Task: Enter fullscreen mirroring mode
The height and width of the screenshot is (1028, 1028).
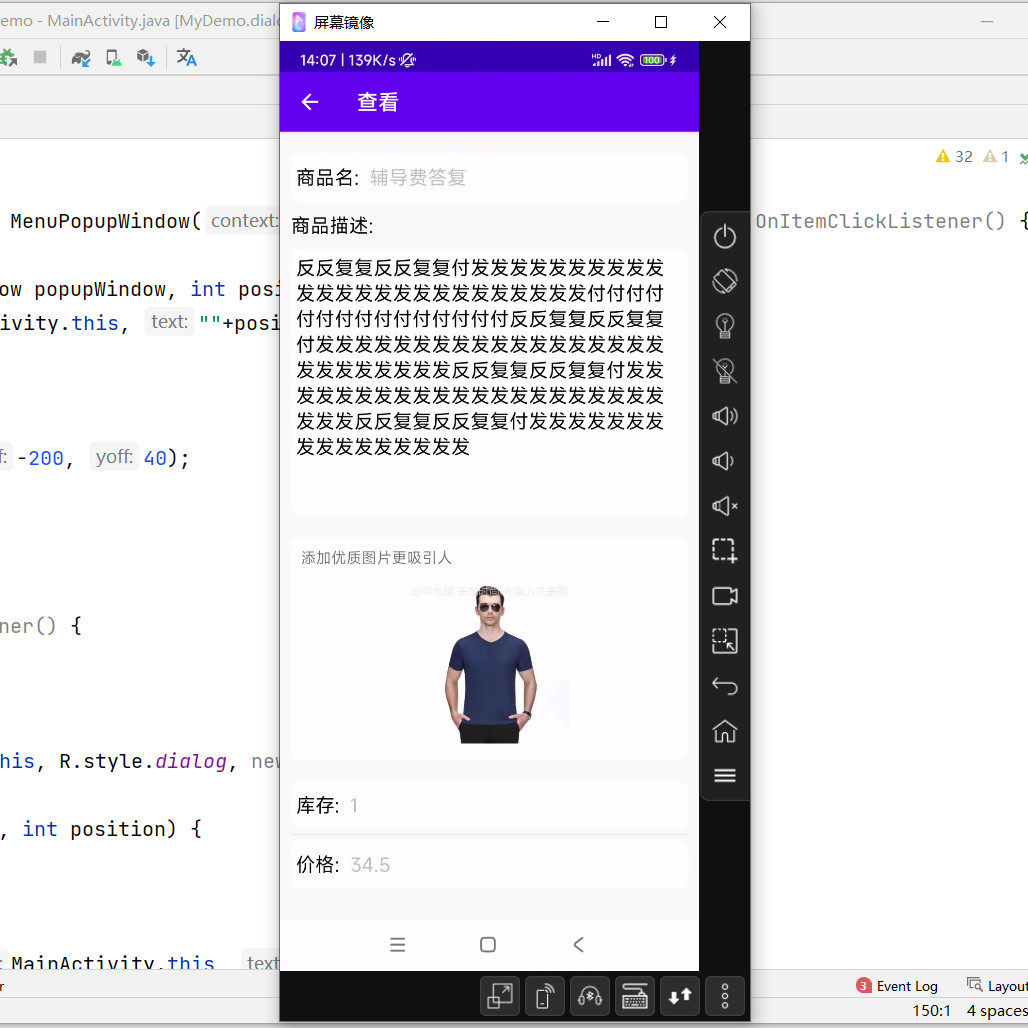Action: click(499, 996)
